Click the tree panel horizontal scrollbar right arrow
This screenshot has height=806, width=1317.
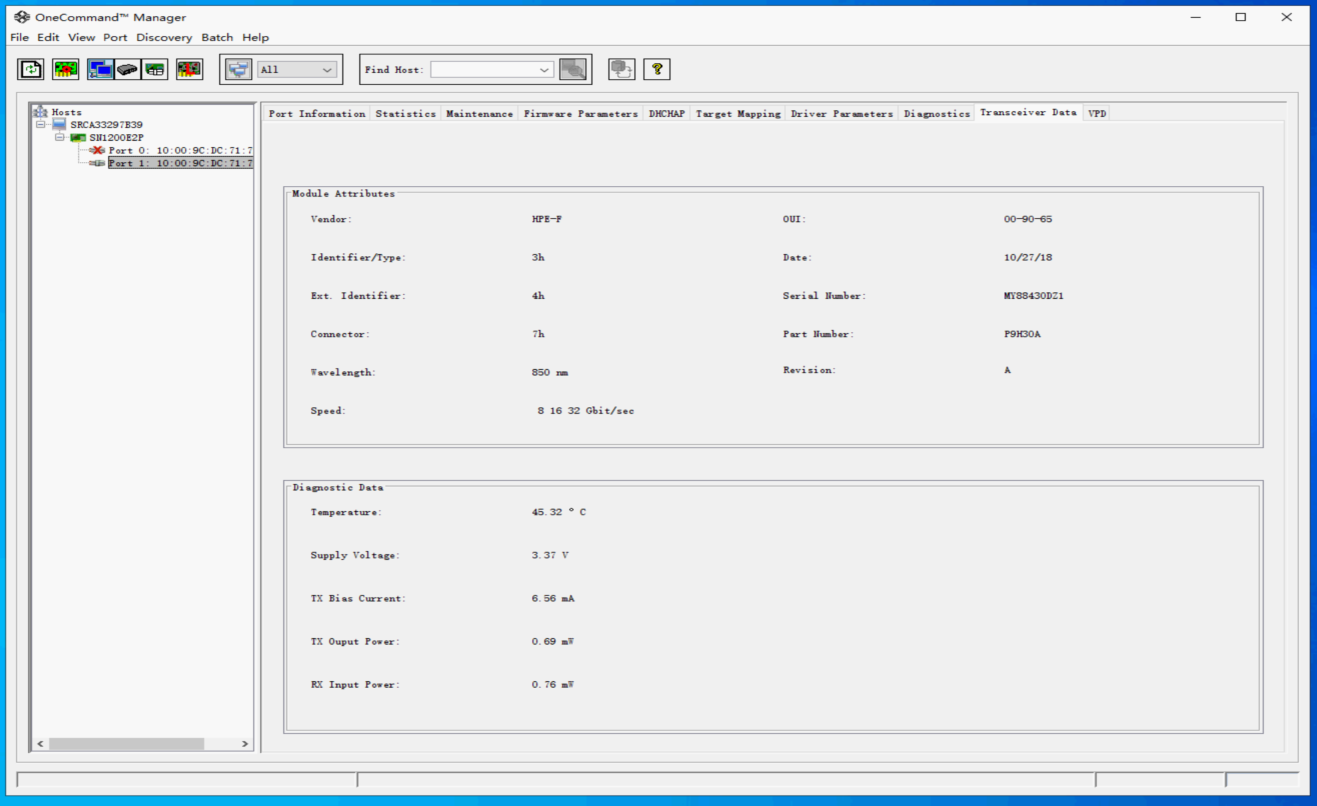pyautogui.click(x=245, y=744)
